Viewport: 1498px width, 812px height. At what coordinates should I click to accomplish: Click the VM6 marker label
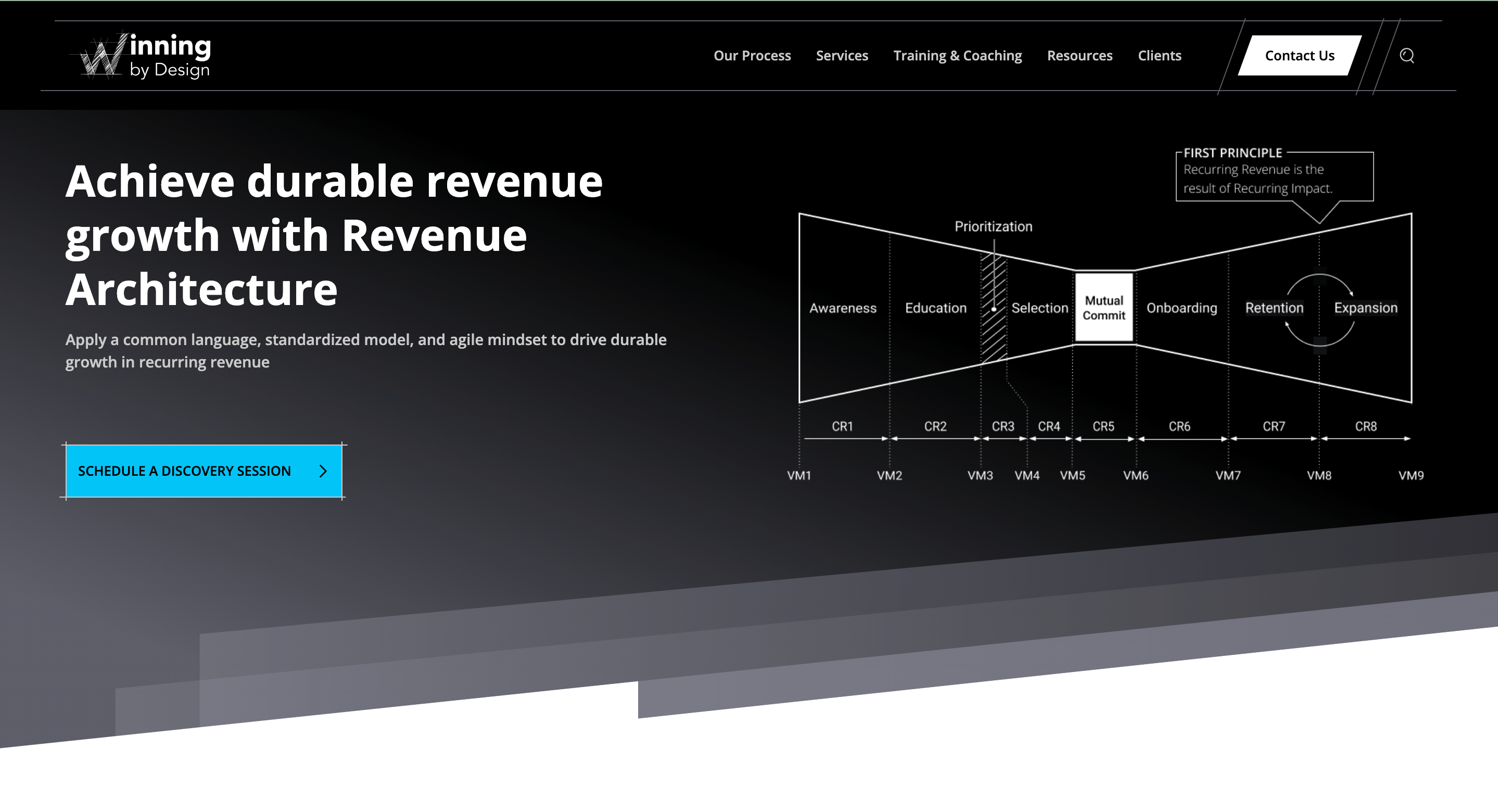coord(1136,475)
